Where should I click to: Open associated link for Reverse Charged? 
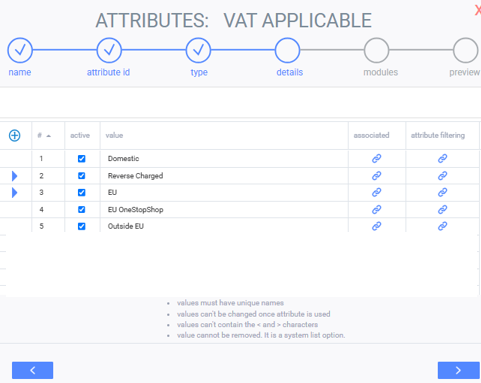[376, 176]
